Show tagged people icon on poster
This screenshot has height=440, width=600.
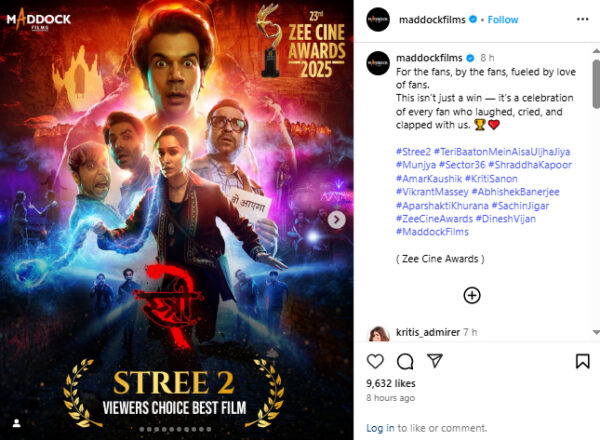click(16, 423)
